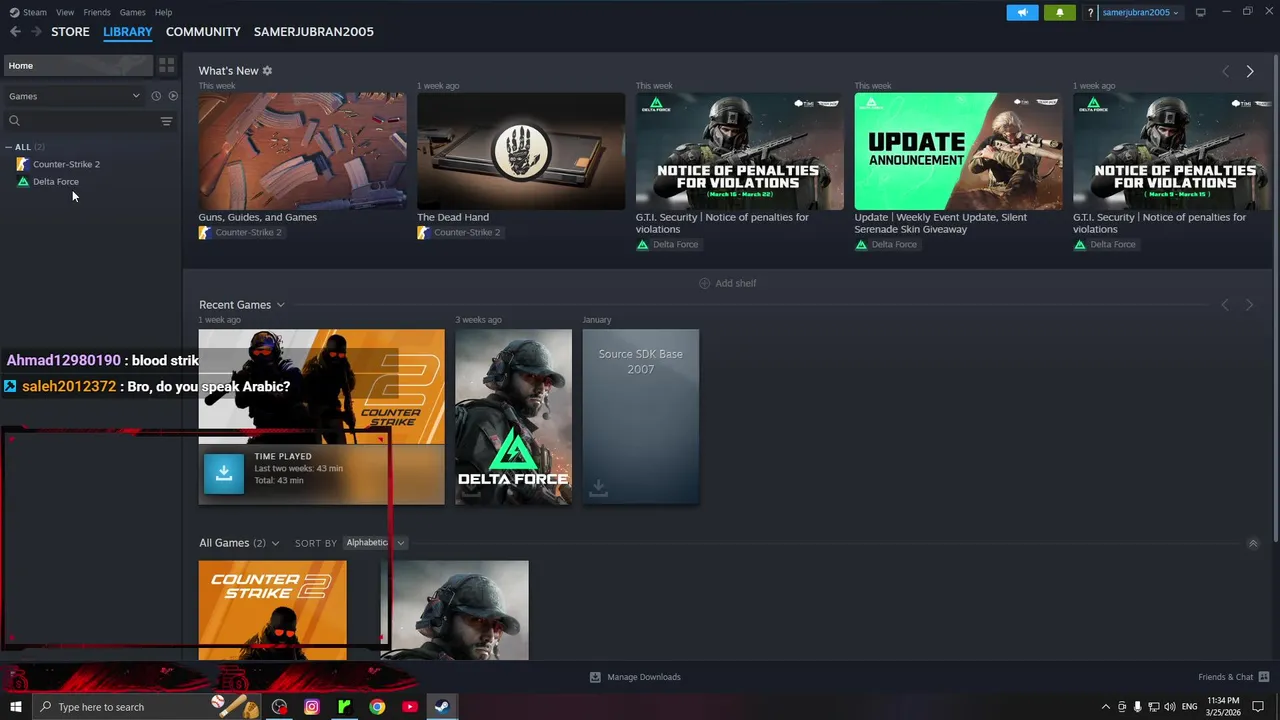Click download icon on Source SDK tile
The image size is (1280, 720).
[598, 487]
